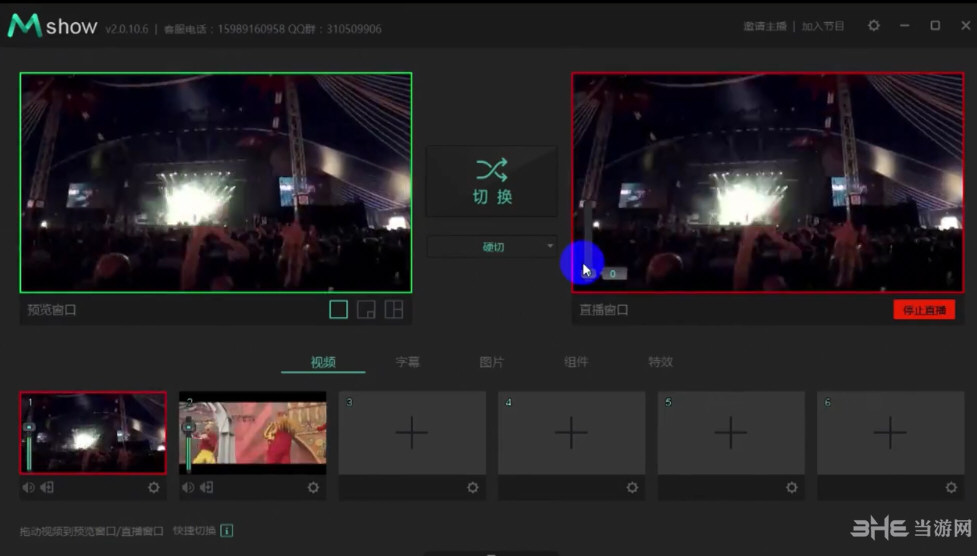The width and height of the screenshot is (977, 556).
Task: Show the 快捷切换 shortcut info icon
Action: click(226, 530)
